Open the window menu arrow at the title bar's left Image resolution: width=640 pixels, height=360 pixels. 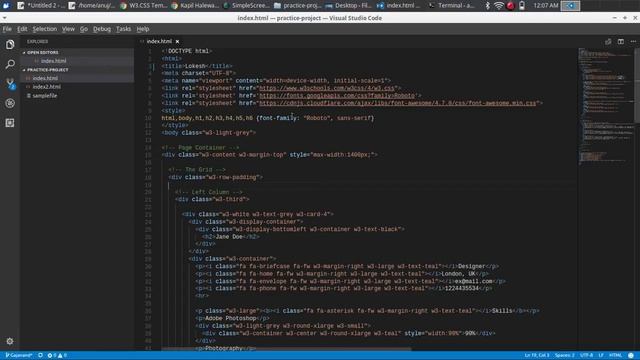tap(4, 18)
